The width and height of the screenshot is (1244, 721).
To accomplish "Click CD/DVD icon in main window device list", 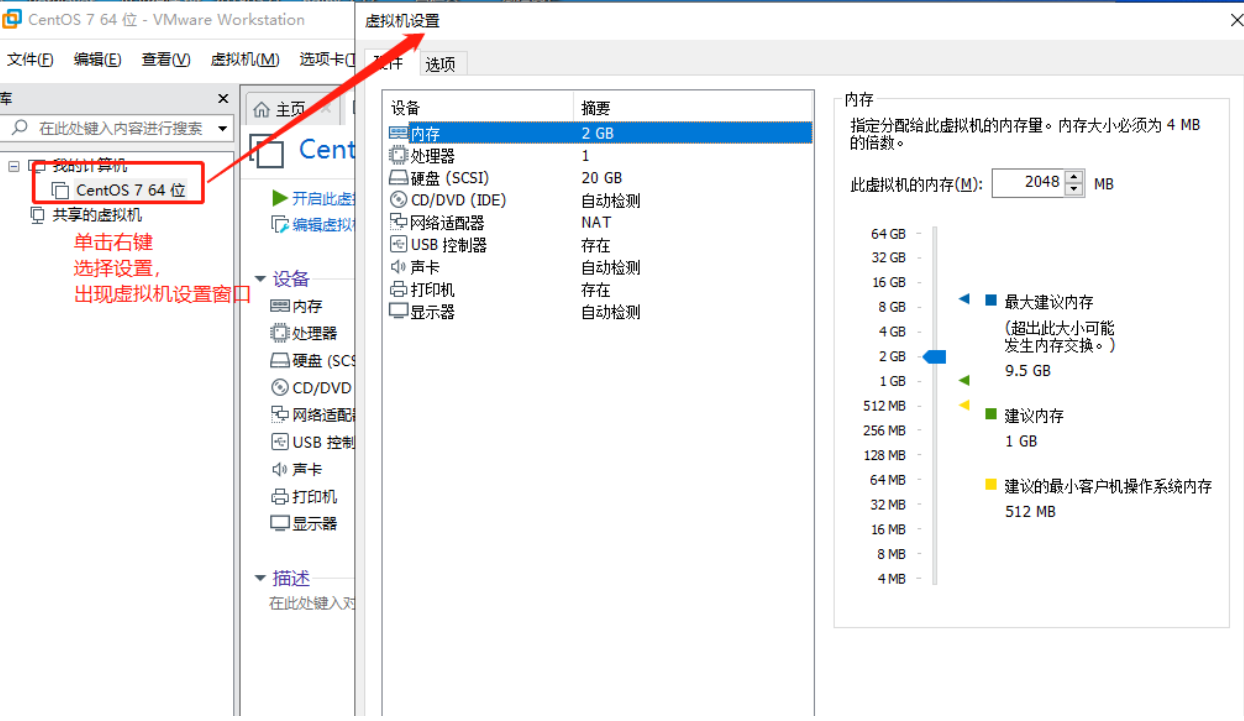I will (280, 387).
